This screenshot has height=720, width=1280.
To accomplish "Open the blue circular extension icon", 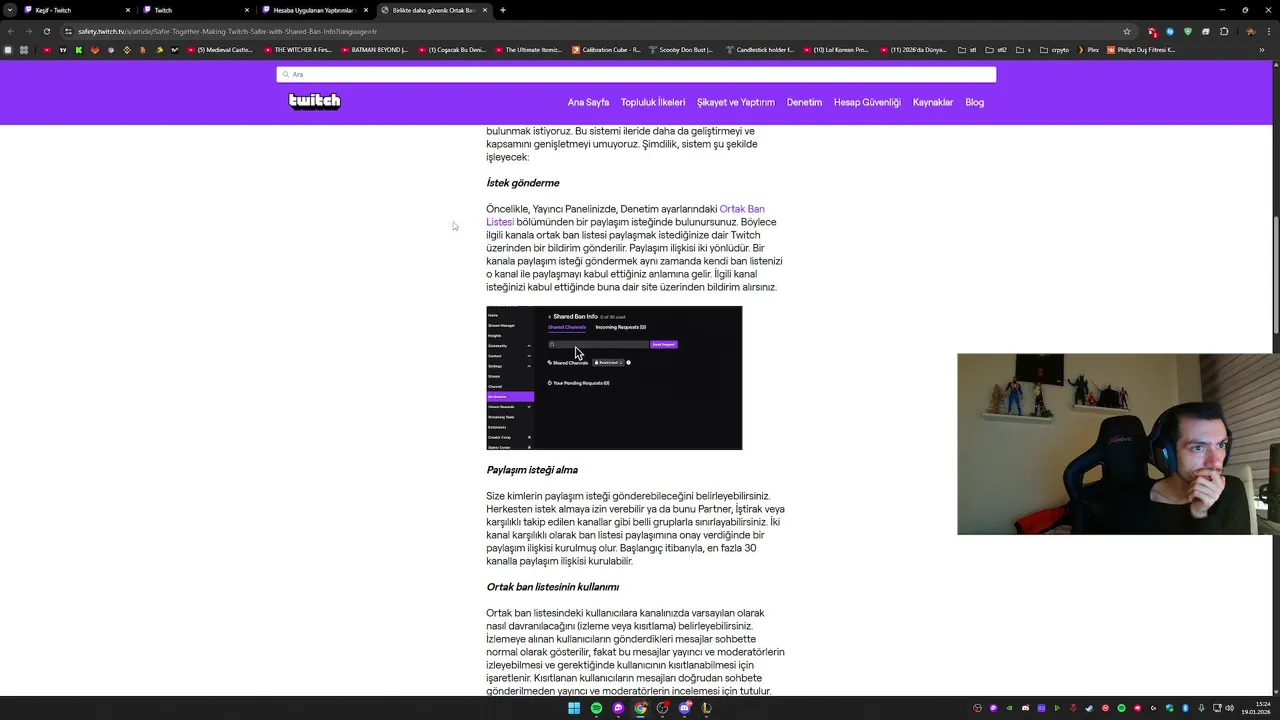I will click(1170, 31).
